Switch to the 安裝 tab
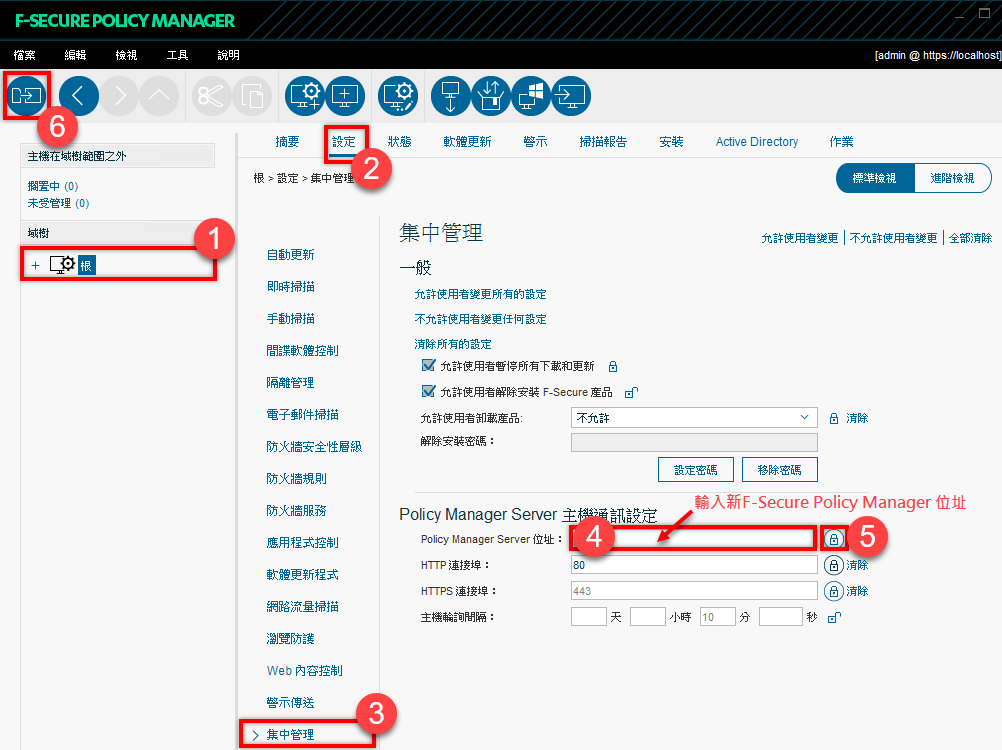 (672, 142)
